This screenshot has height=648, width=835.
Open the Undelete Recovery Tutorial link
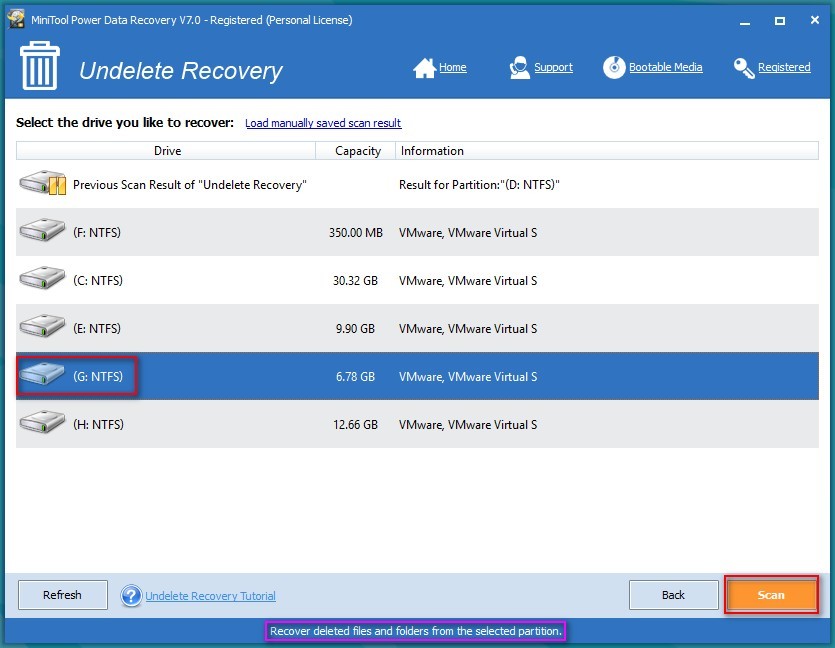coord(210,596)
